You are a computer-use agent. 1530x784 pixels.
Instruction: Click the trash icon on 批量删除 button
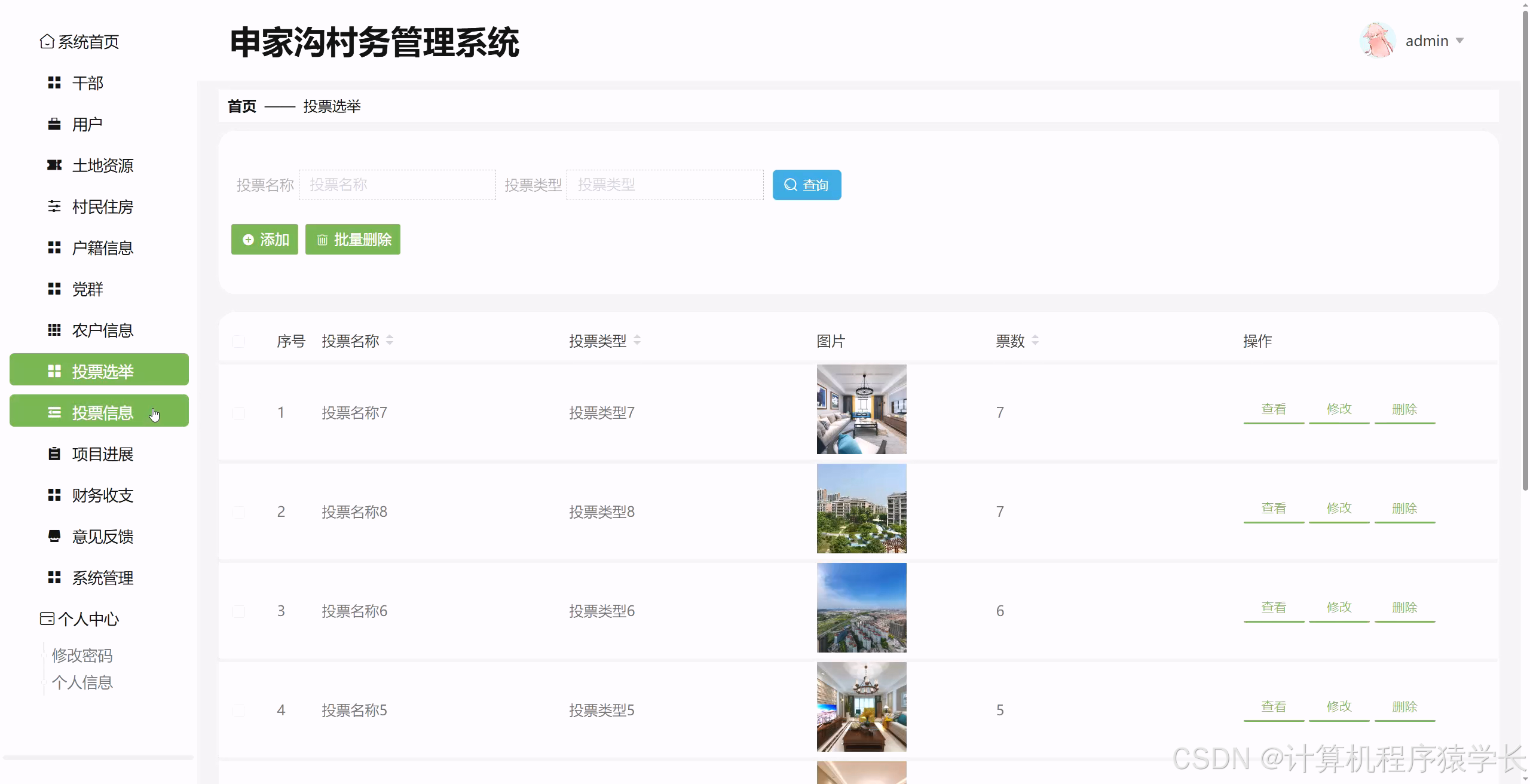323,240
